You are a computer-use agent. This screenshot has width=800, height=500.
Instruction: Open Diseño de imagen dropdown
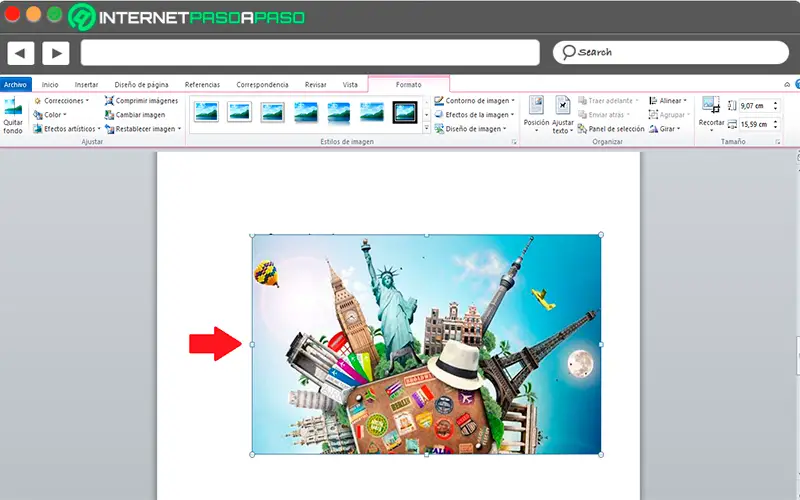click(x=470, y=129)
